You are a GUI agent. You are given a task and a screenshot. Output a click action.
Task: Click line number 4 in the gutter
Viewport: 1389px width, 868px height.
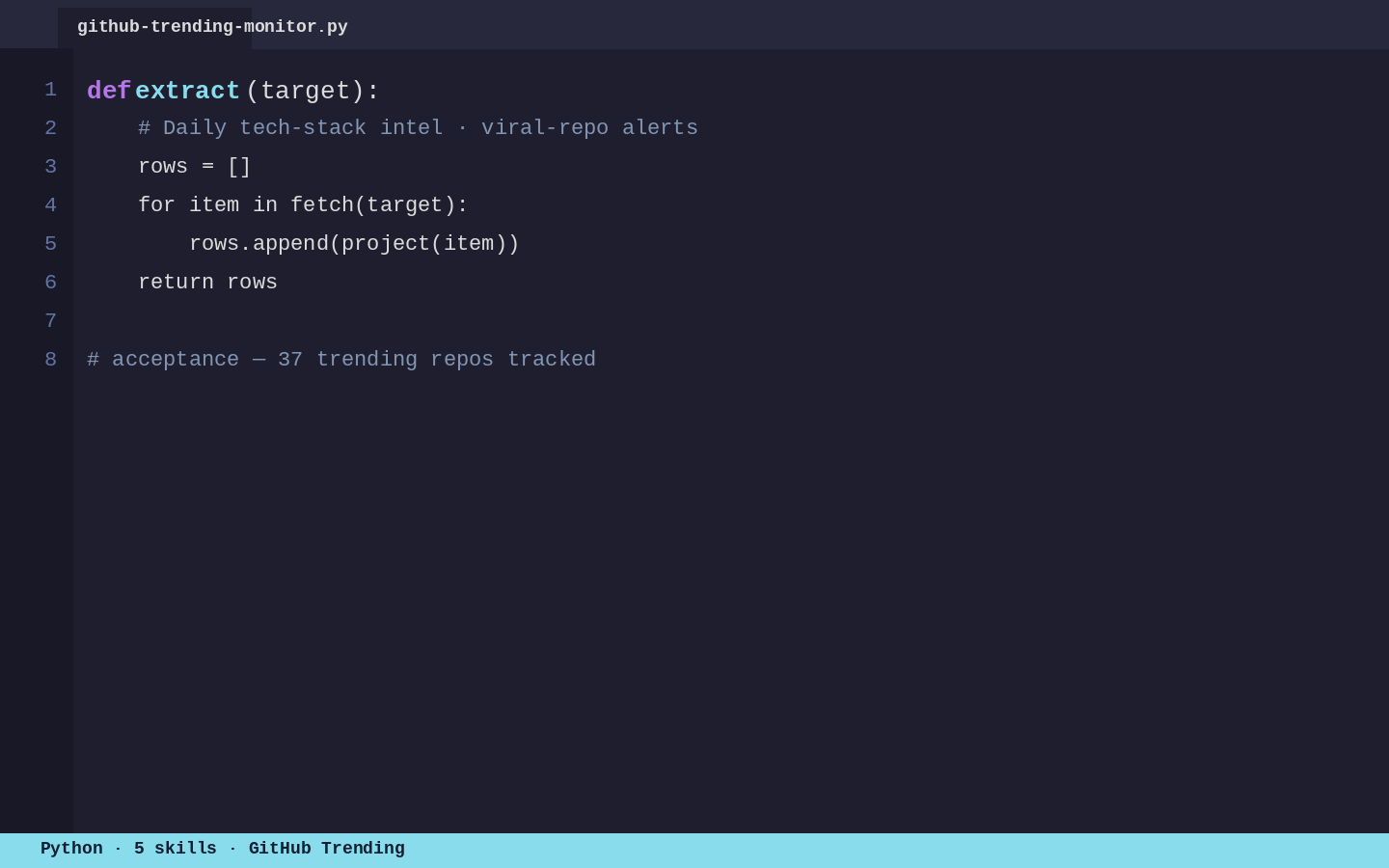tap(50, 205)
